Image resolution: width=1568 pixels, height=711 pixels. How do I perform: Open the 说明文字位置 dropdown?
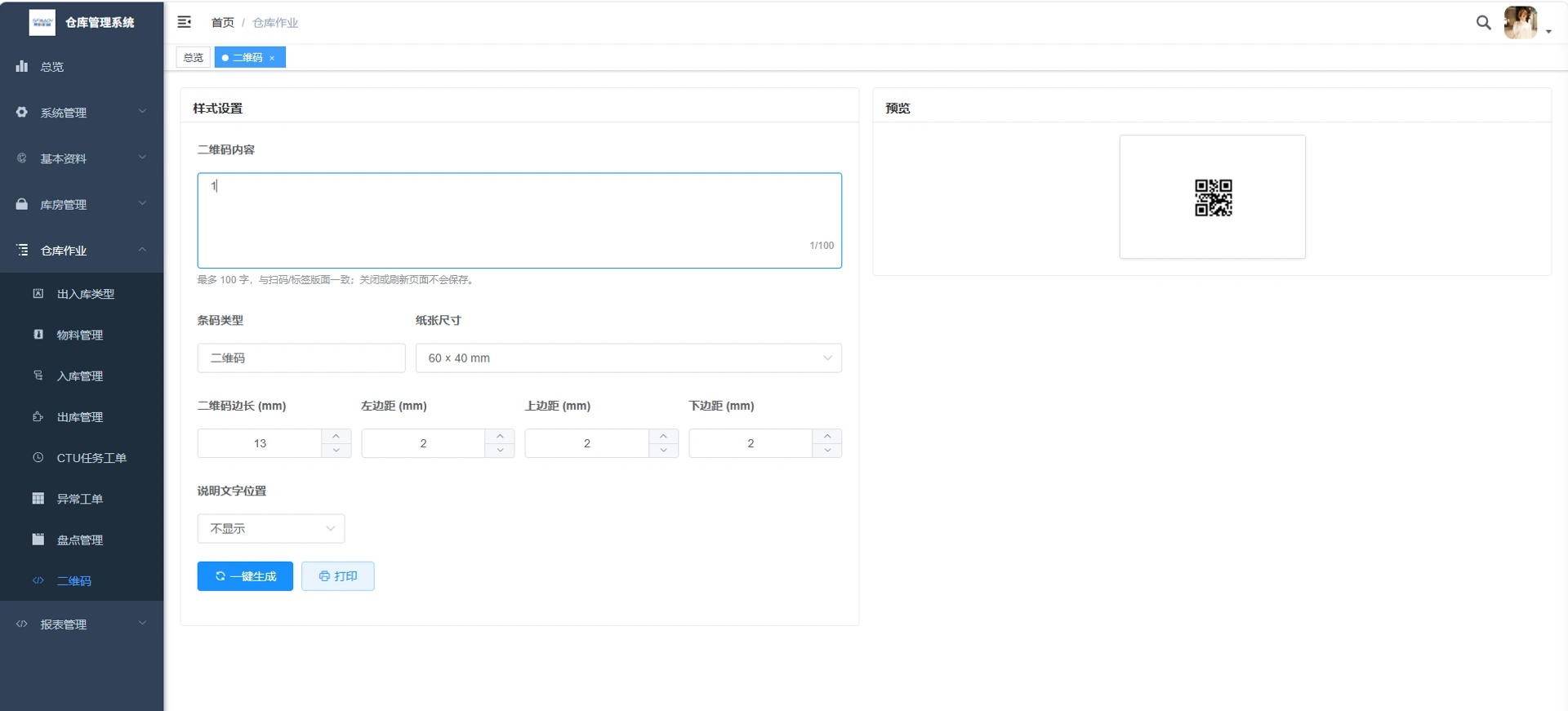click(270, 529)
